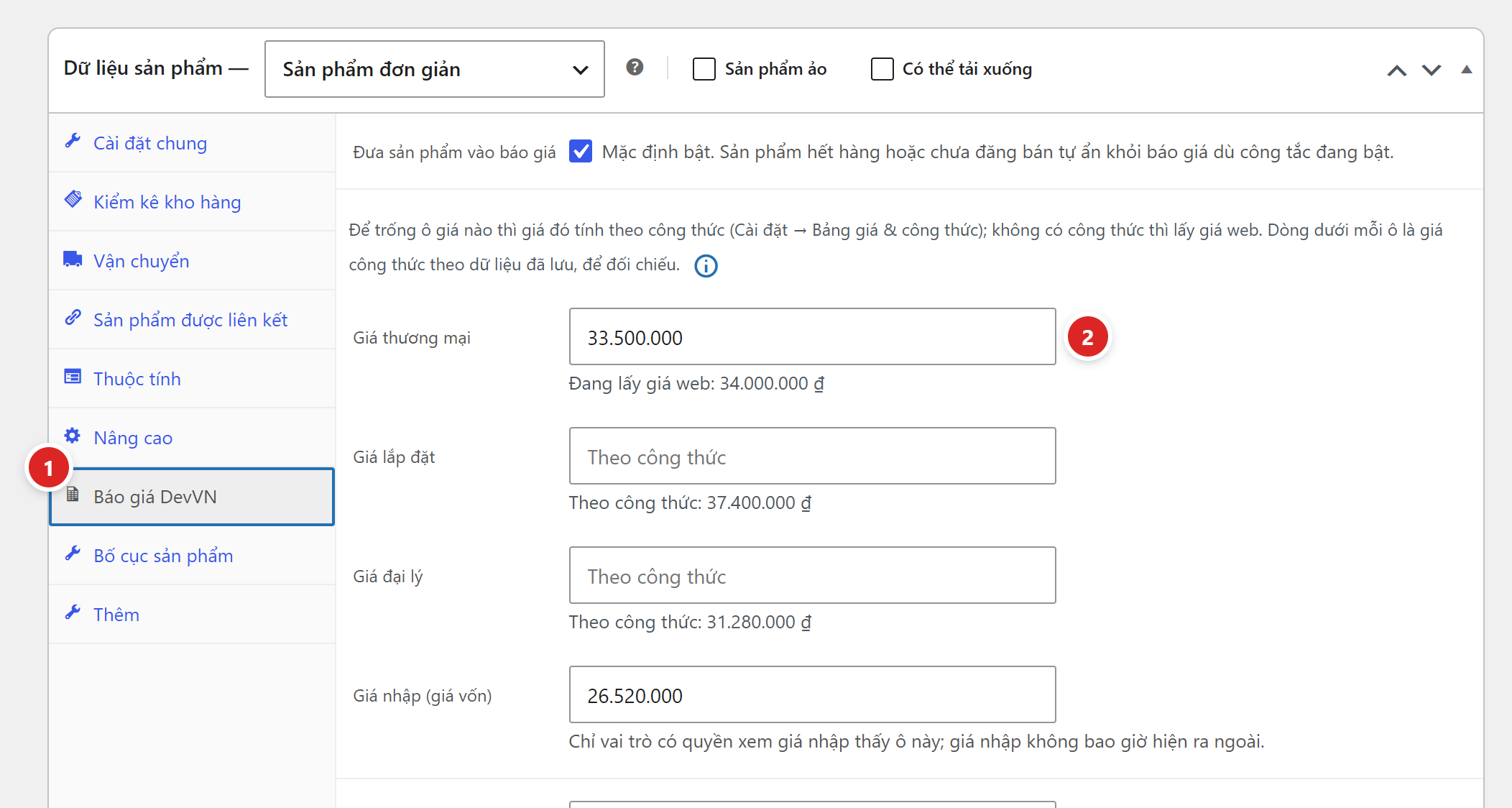This screenshot has width=1512, height=808.
Task: Open the Cài đặt chung tab
Action: tap(192, 143)
